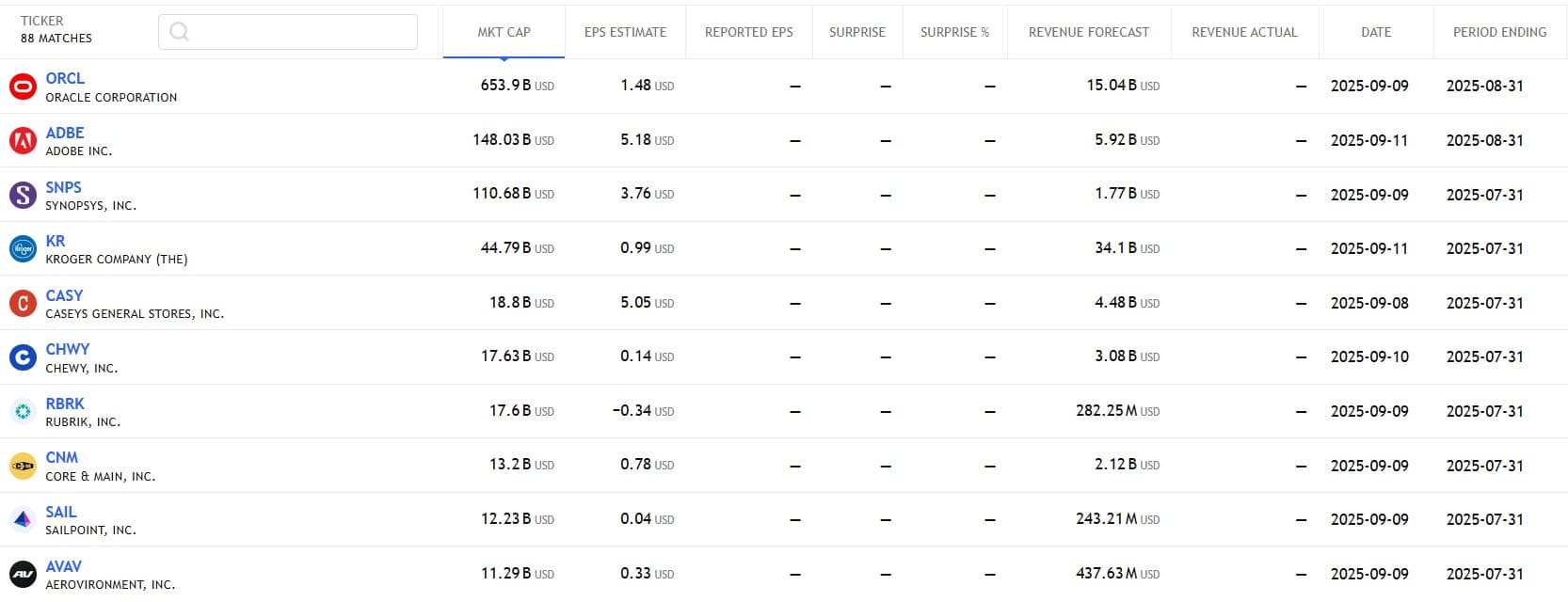Sort by REVENUE ACTUAL column header
The width and height of the screenshot is (1568, 602).
(1244, 32)
